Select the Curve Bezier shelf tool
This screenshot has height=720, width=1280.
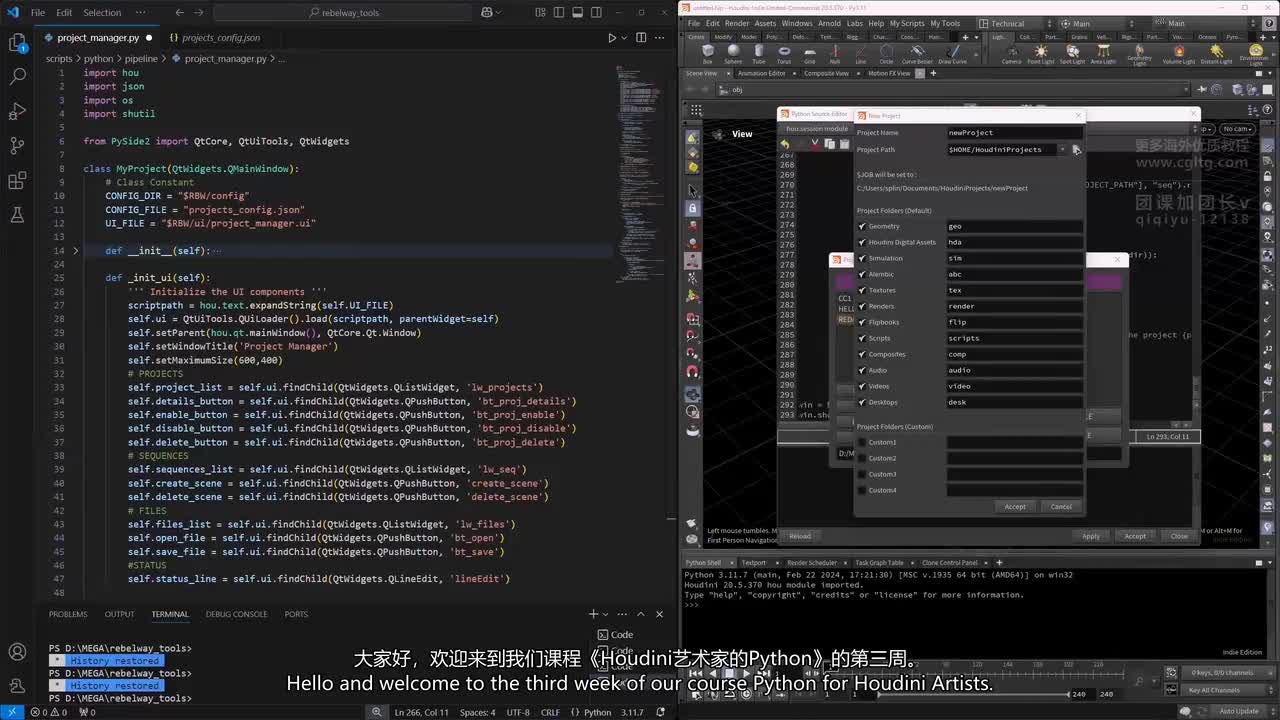point(916,53)
